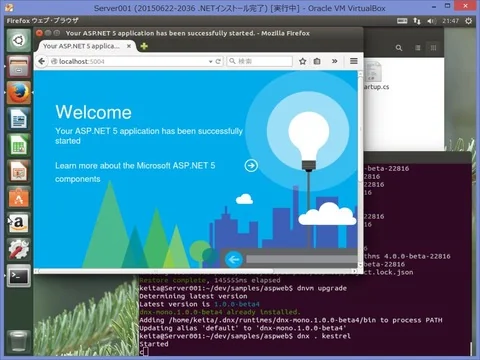Open sound volume indicator menu
Image resolution: width=480 pixels, height=360 pixels.
pyautogui.click(x=432, y=21)
